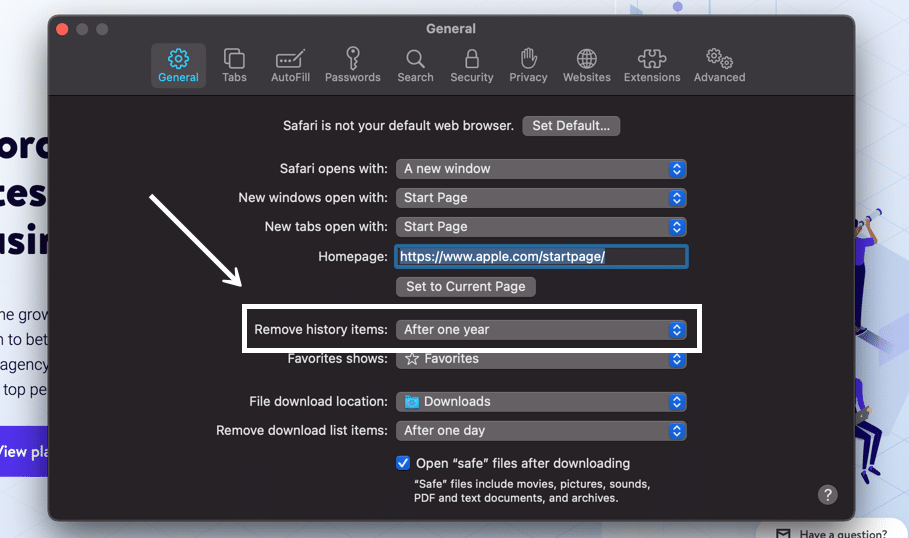Open Remove download list items dropdown
The height and width of the screenshot is (538, 909).
541,431
